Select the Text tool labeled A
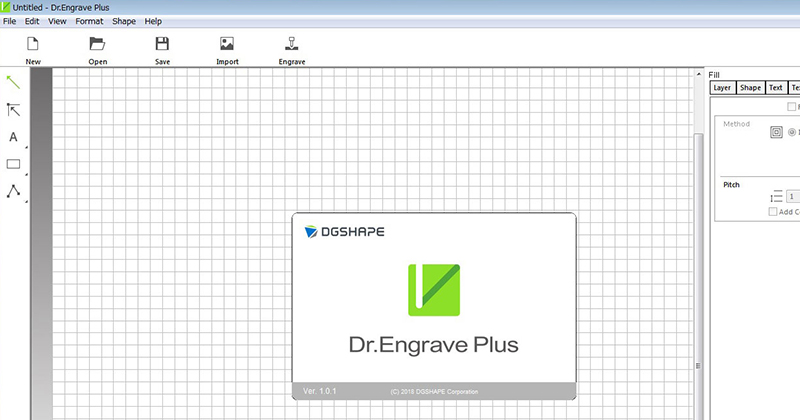This screenshot has width=800, height=420. 14,137
